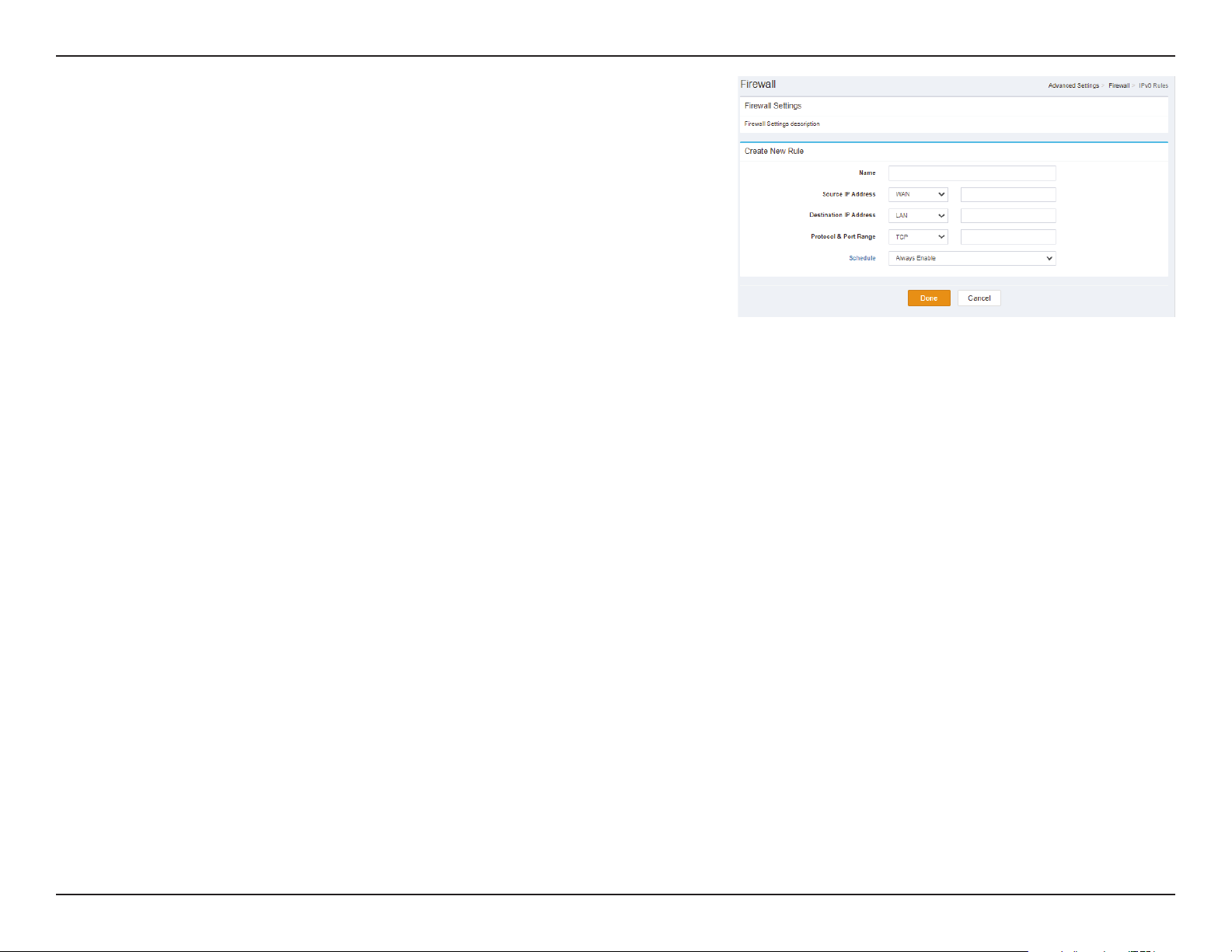Image resolution: width=1232 pixels, height=952 pixels.
Task: Click the Name input field
Action: point(972,173)
